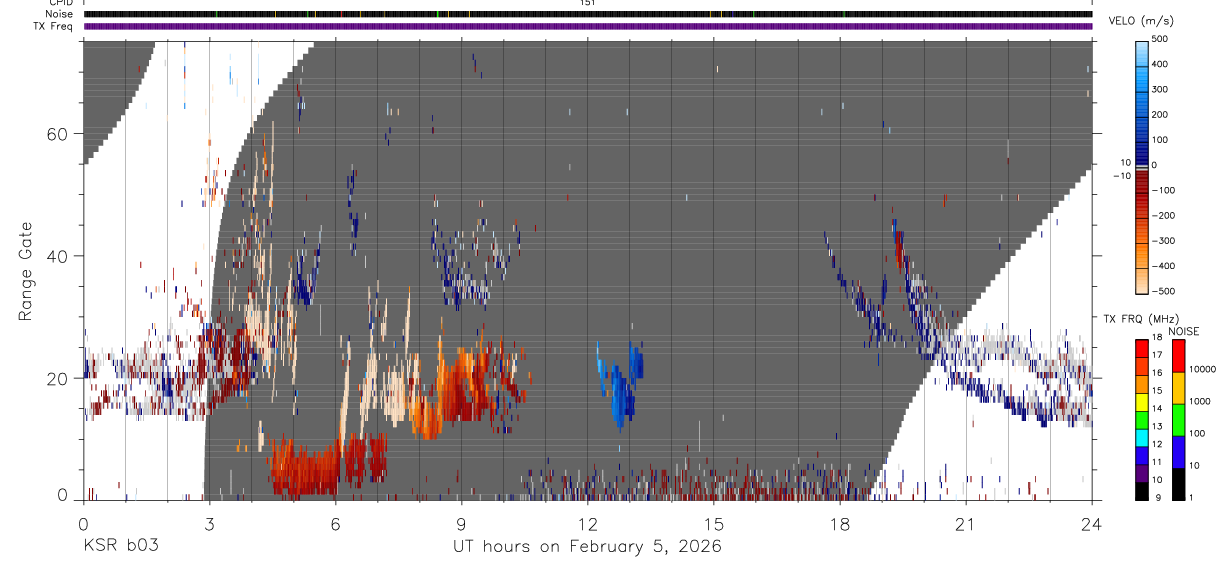Click the x-axis hour tick "6"
The height and width of the screenshot is (567, 1228).
click(335, 523)
